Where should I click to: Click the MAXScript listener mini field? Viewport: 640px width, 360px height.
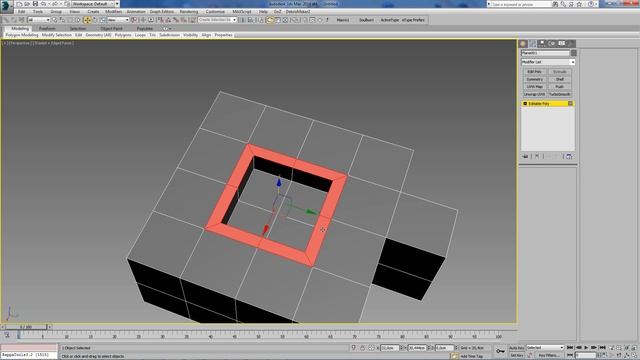point(29,355)
